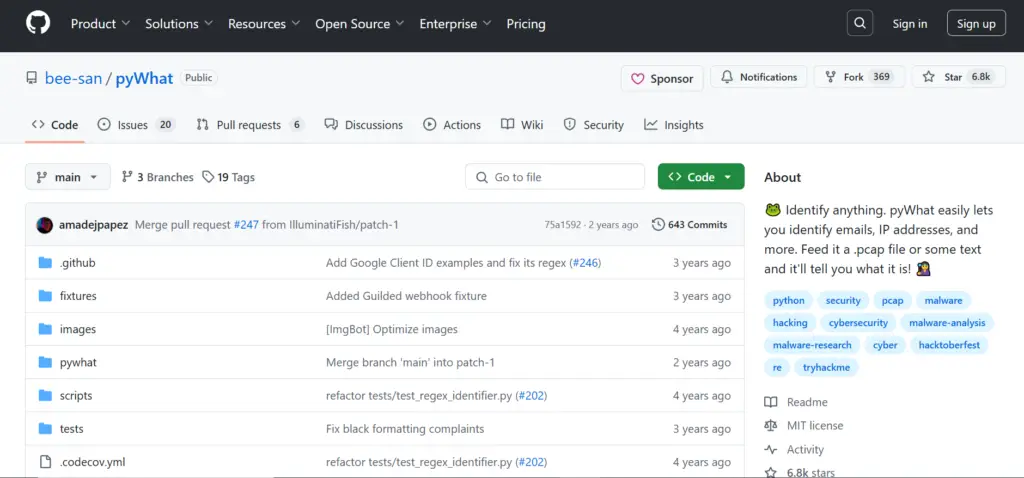Image resolution: width=1024 pixels, height=478 pixels.
Task: Select the cybersecurity topic tag
Action: [858, 323]
